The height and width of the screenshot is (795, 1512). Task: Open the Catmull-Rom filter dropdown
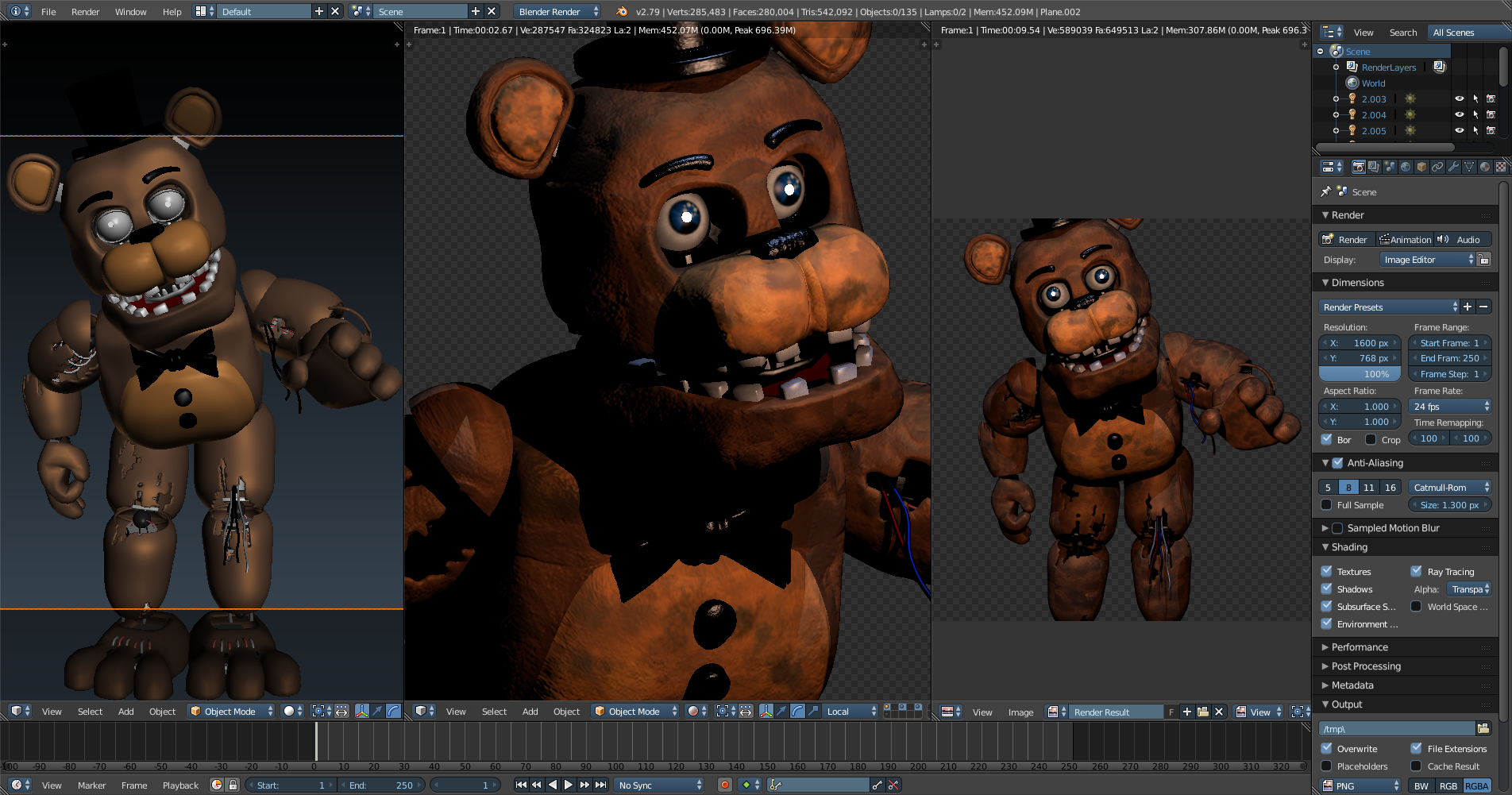(1450, 487)
